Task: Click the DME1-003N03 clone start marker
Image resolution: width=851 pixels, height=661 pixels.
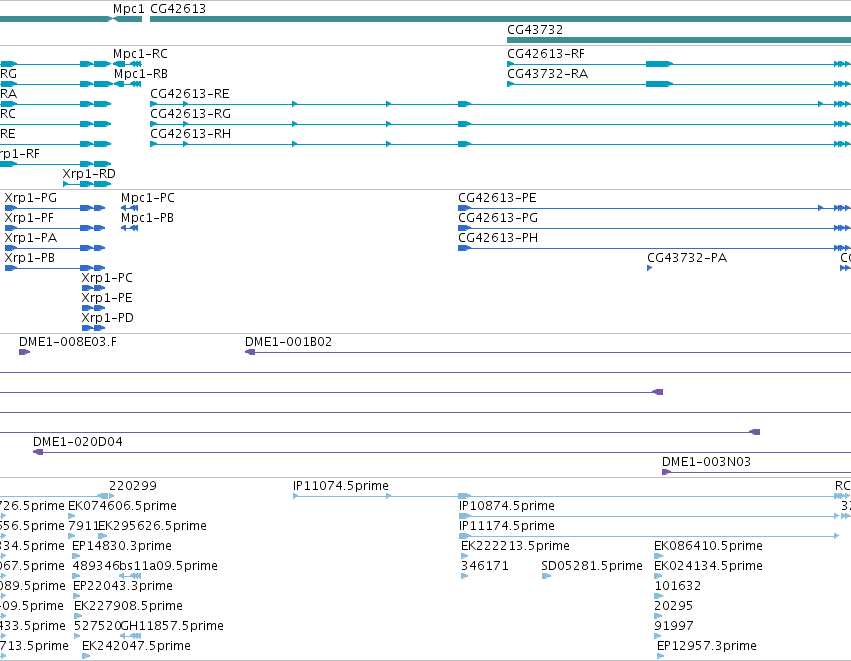Action: (x=667, y=472)
